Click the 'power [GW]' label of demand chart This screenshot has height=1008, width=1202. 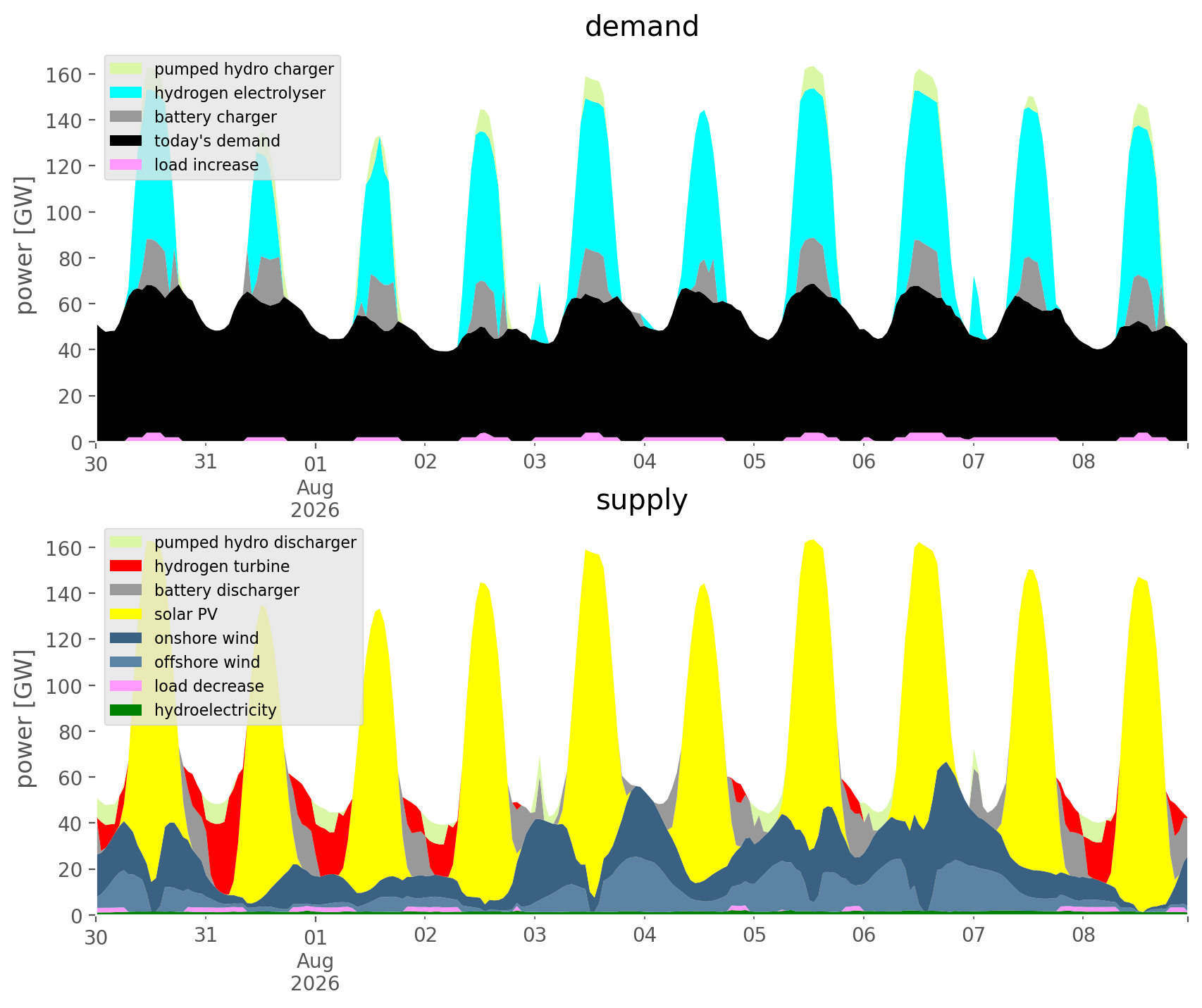tap(25, 246)
